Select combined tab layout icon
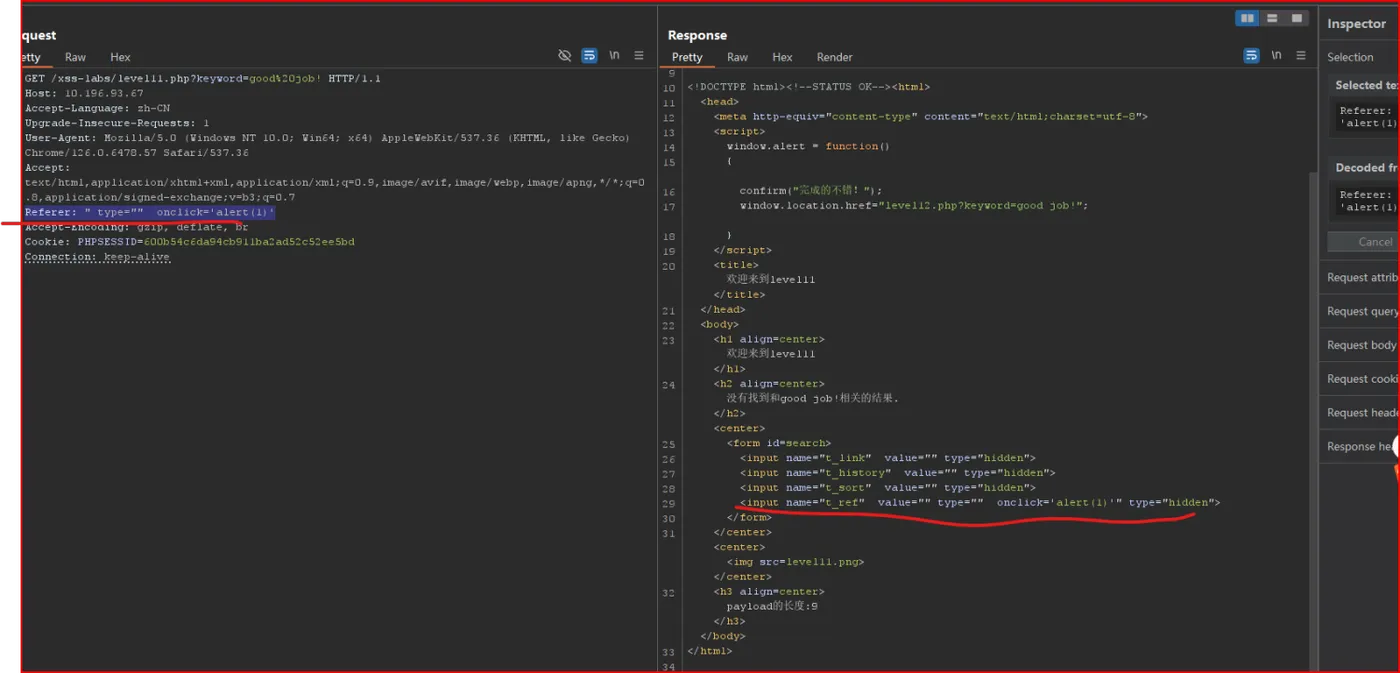This screenshot has width=1400, height=673. pyautogui.click(x=1296, y=18)
